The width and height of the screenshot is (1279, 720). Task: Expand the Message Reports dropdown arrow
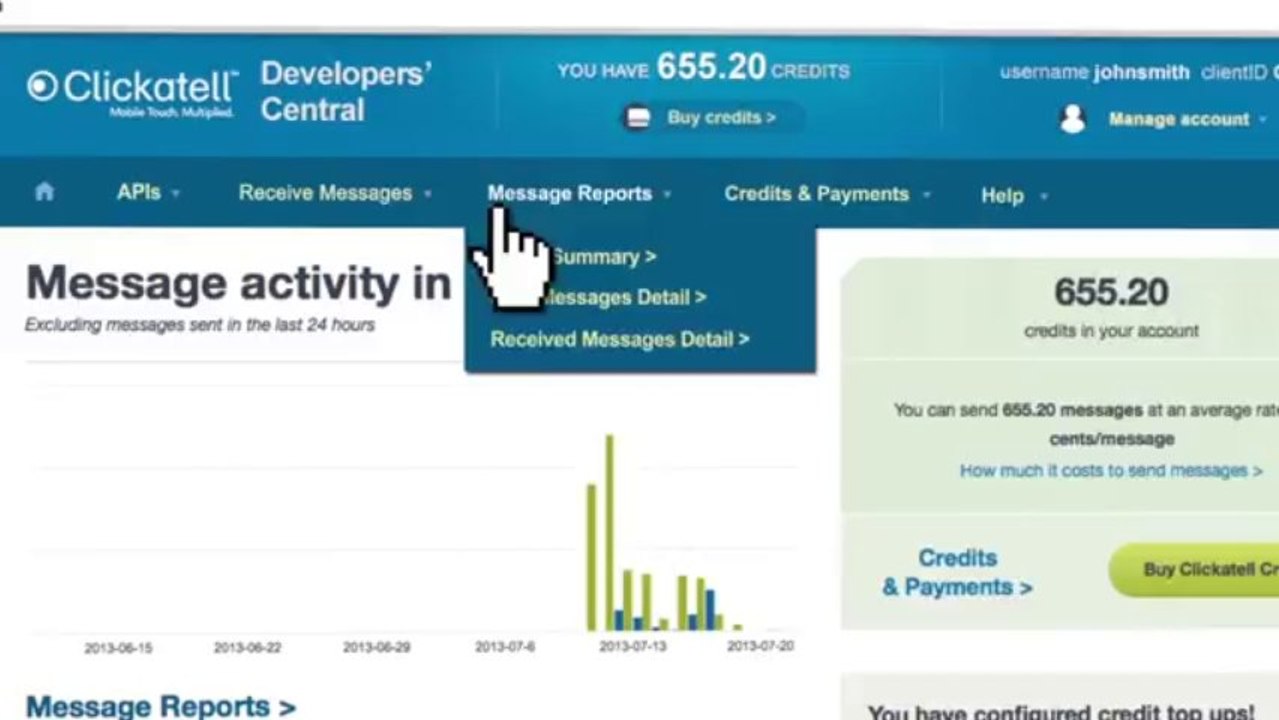coord(667,195)
